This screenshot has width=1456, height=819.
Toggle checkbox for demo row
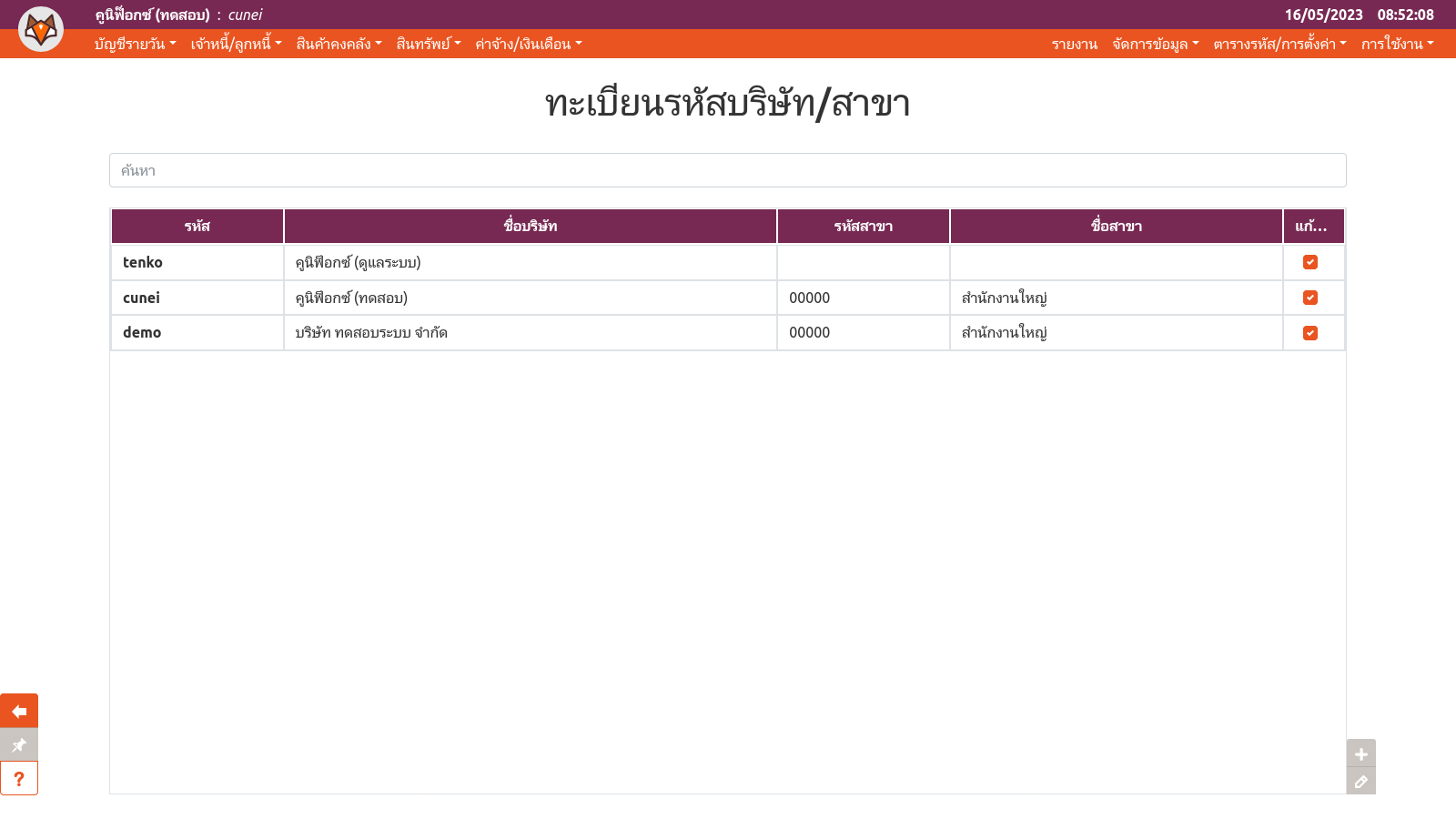1309,333
